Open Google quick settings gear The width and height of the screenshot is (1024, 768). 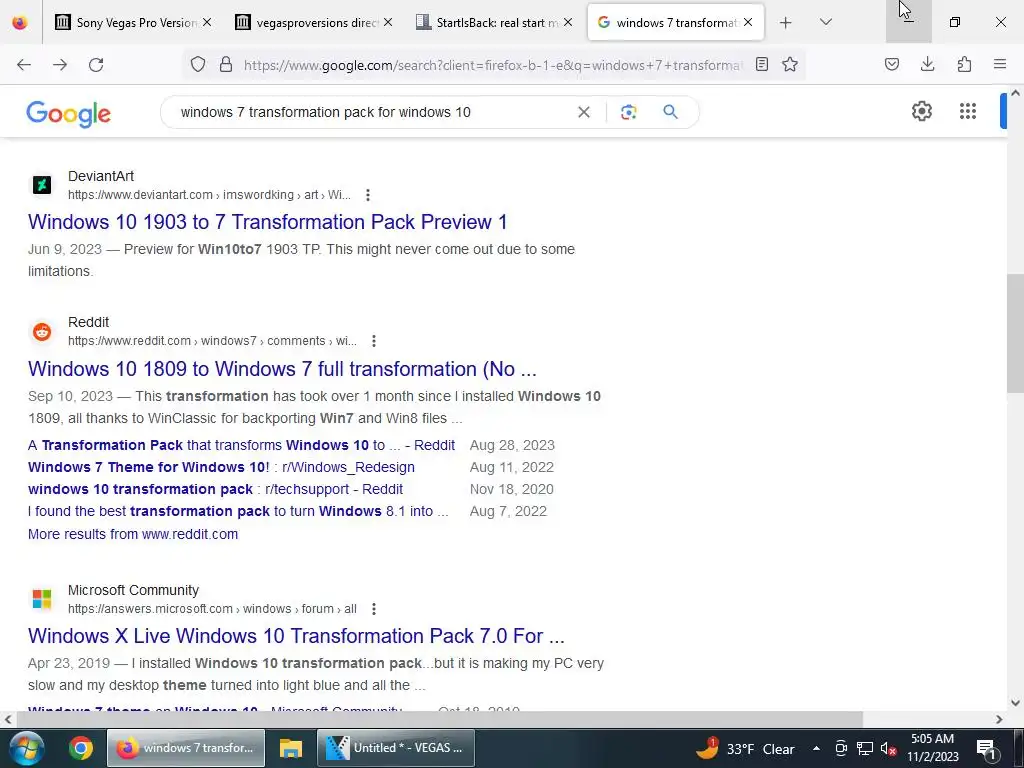[x=921, y=111]
